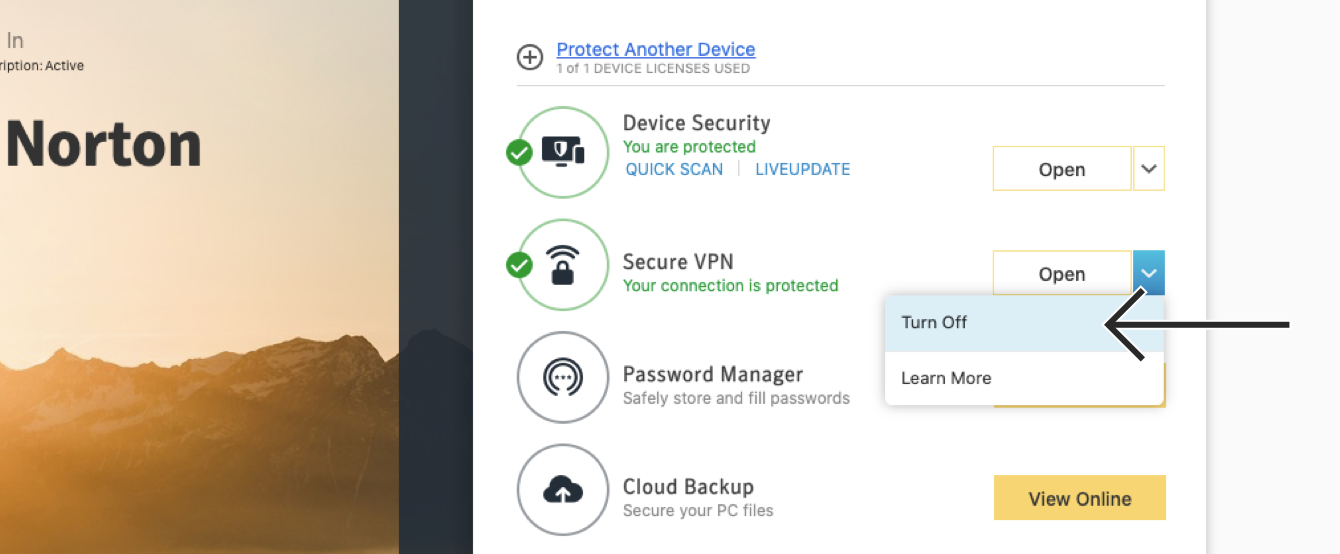Start LIVEUPDATE for Device Security
Viewport: 1340px width, 554px height.
[x=803, y=169]
